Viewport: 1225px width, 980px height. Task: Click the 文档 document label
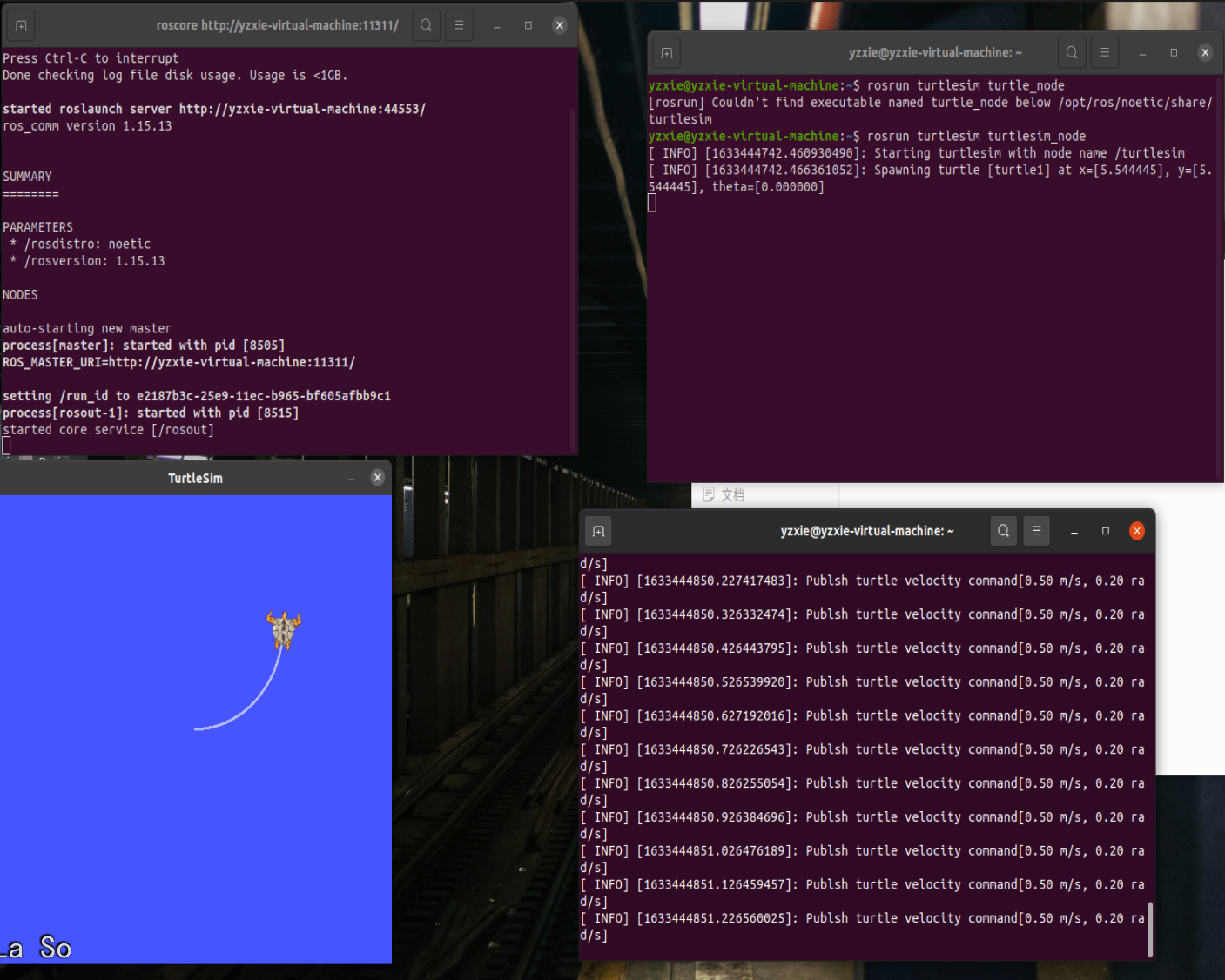pos(732,494)
